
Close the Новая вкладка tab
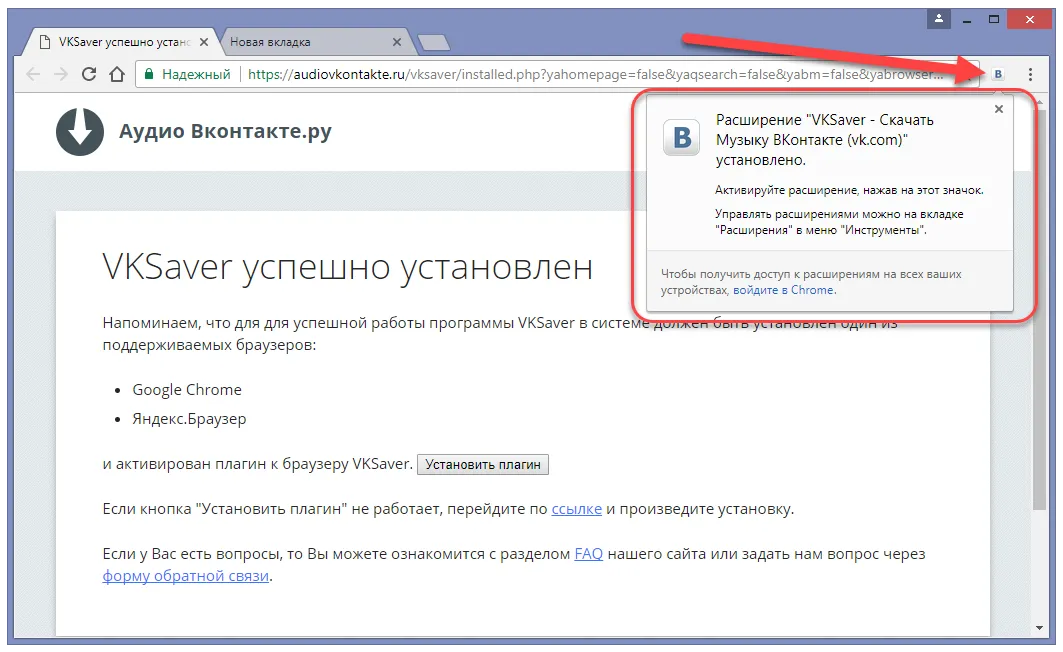click(x=397, y=42)
